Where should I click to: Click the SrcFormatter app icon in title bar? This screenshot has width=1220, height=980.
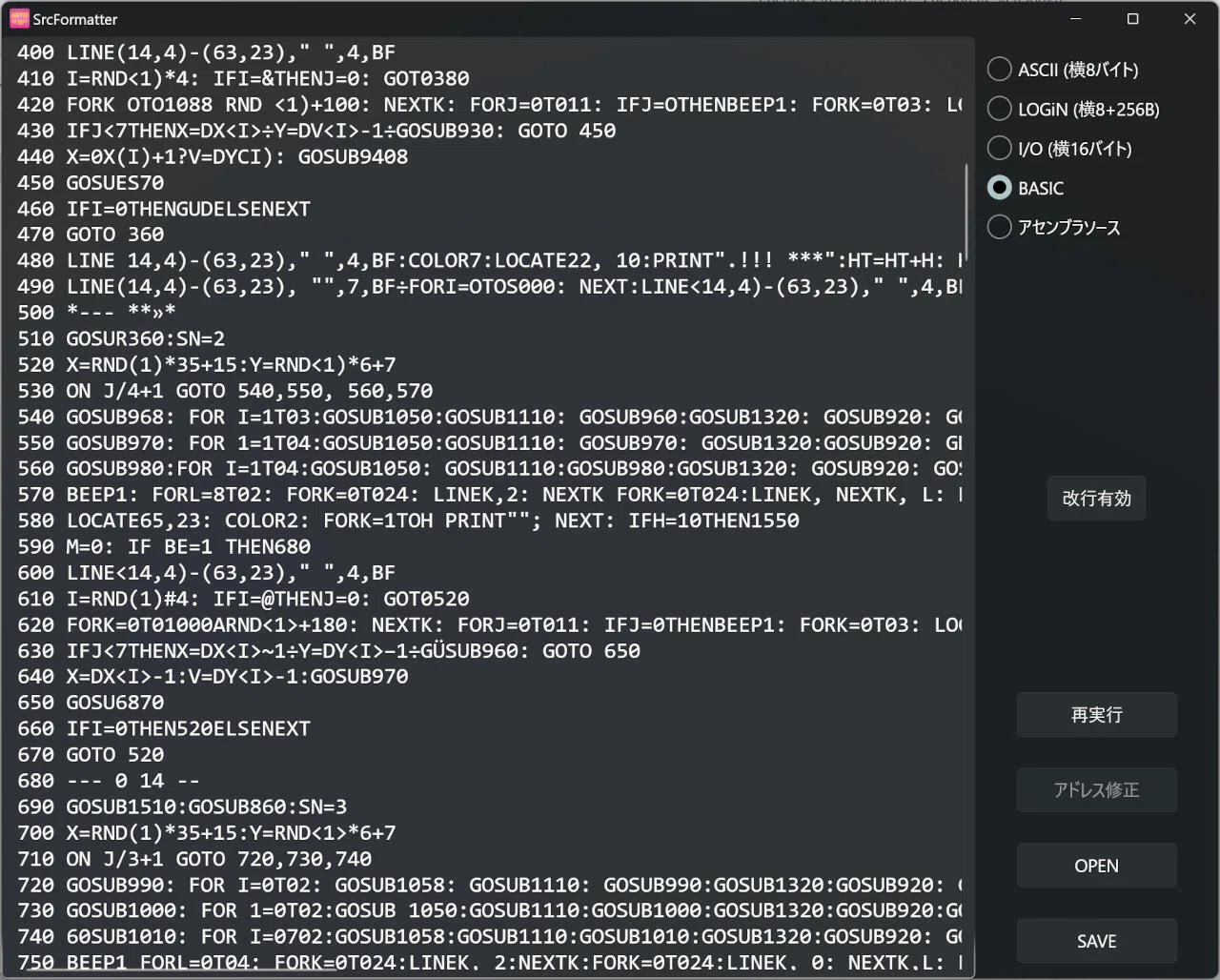19,18
